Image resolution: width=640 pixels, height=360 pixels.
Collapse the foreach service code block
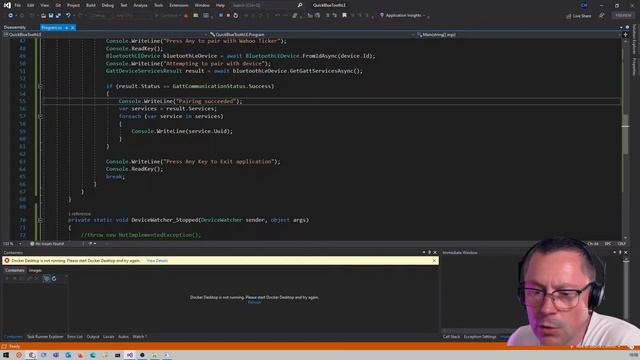pyautogui.click(x=40, y=116)
